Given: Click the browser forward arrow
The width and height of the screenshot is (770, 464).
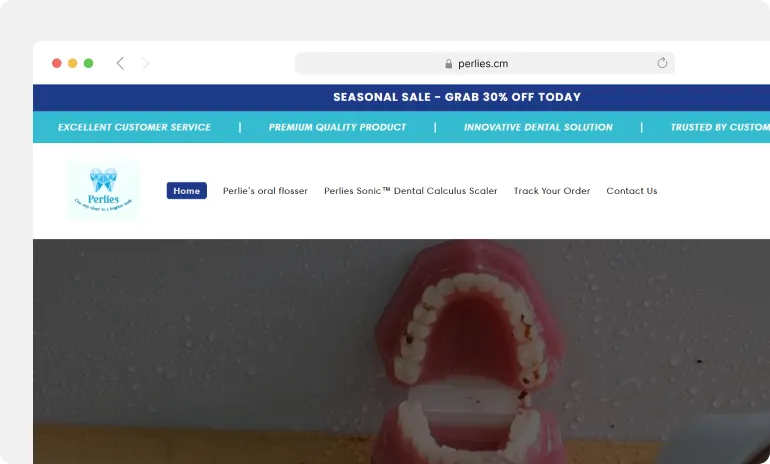Looking at the screenshot, I should pos(145,63).
